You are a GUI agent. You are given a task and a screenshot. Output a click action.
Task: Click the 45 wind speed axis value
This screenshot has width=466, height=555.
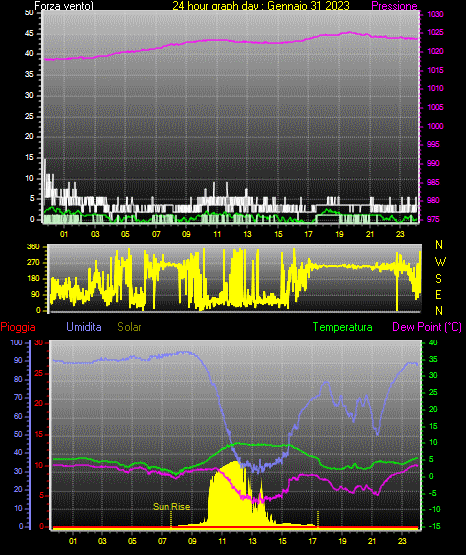29,34
